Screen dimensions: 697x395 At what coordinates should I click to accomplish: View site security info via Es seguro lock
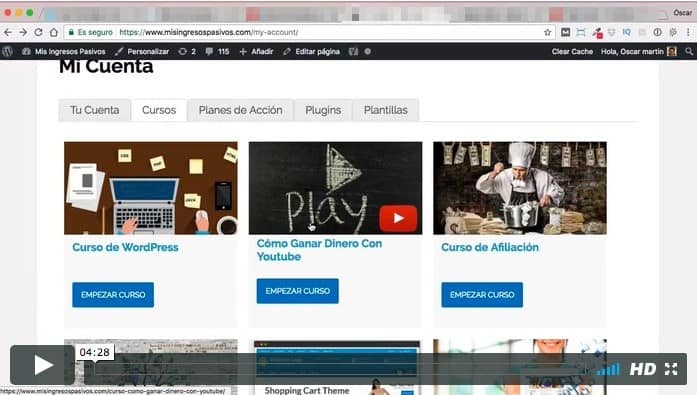coord(91,32)
